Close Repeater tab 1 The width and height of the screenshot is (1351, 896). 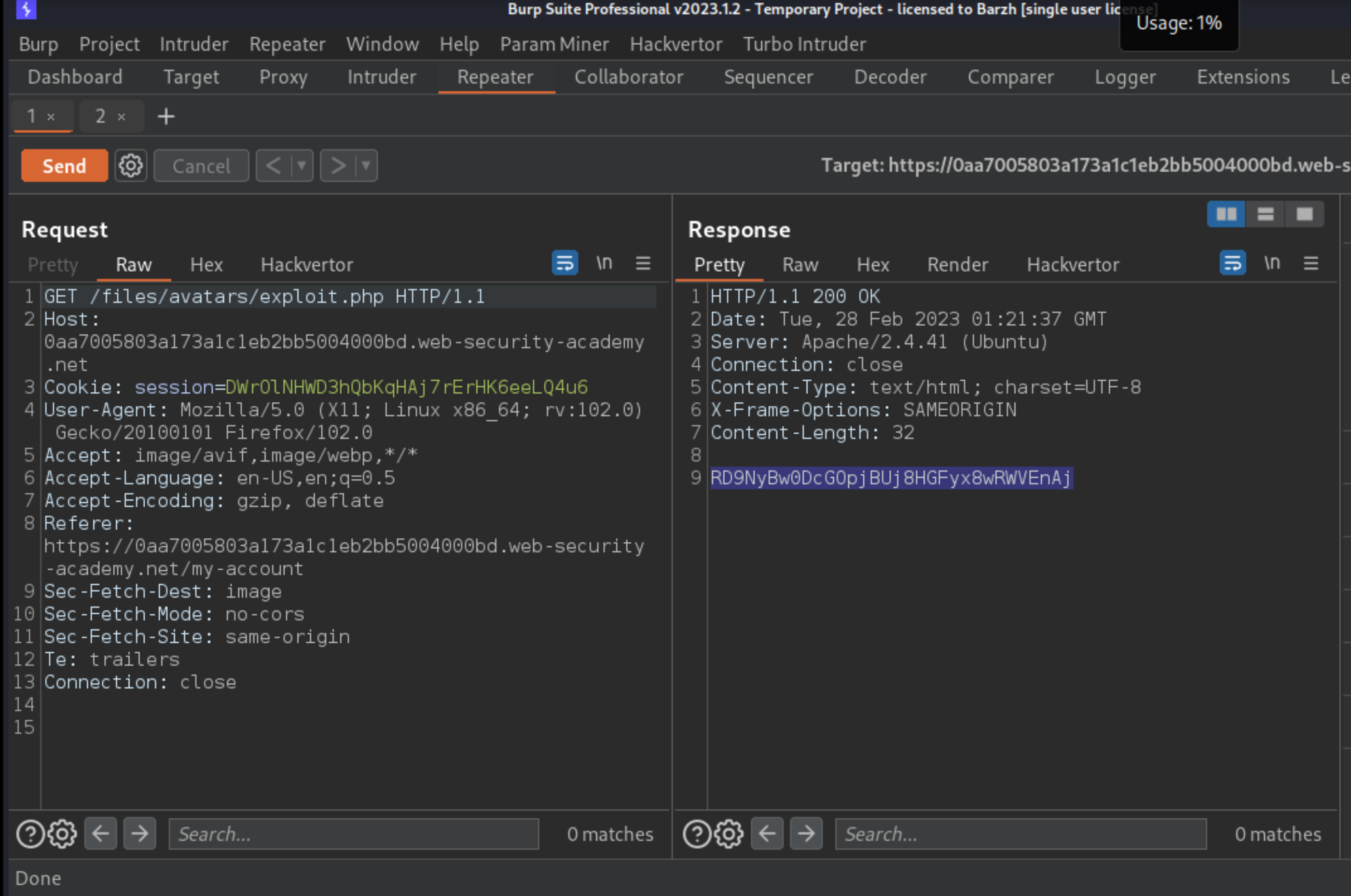click(x=51, y=117)
